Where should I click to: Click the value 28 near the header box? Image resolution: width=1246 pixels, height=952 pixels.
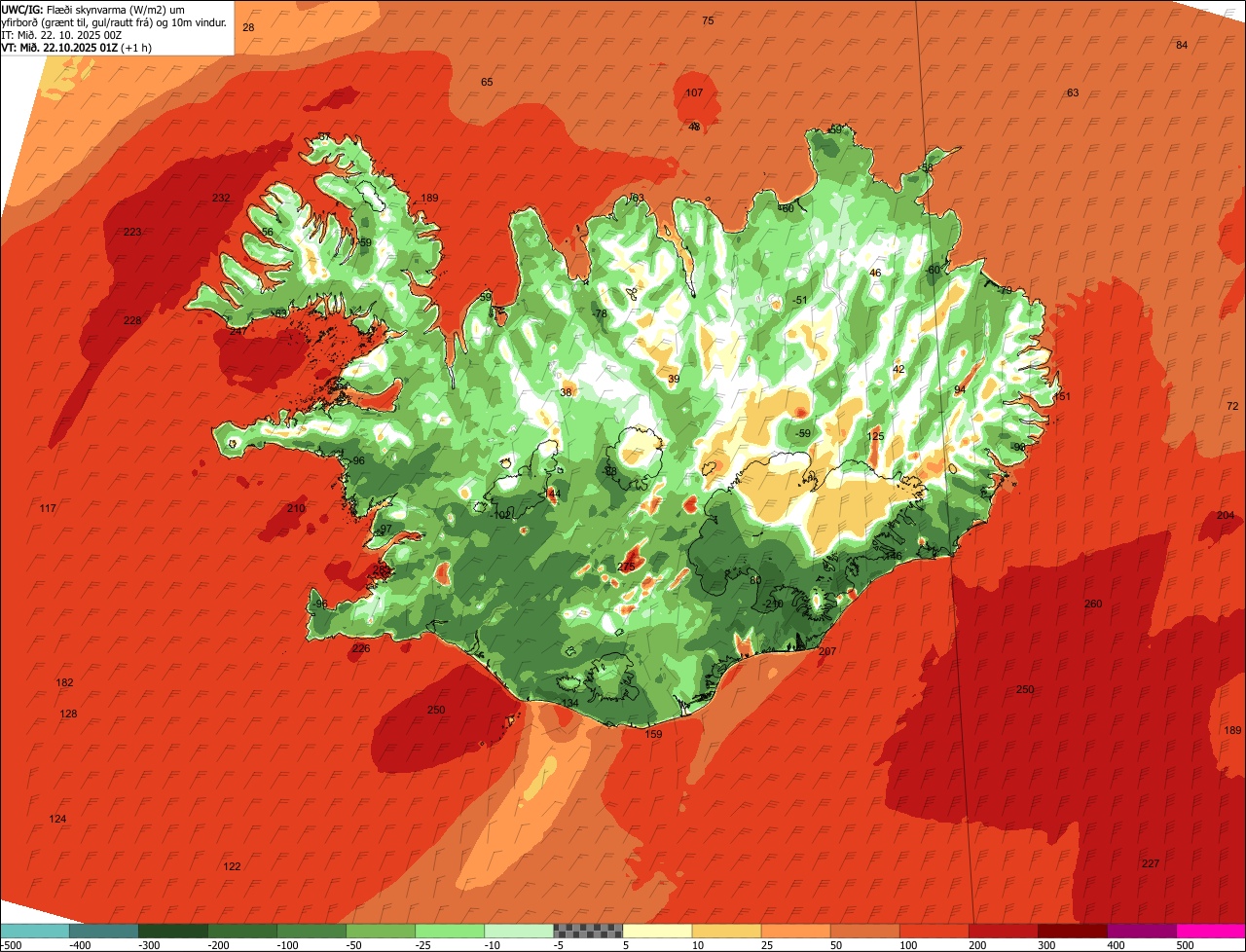coord(248,27)
